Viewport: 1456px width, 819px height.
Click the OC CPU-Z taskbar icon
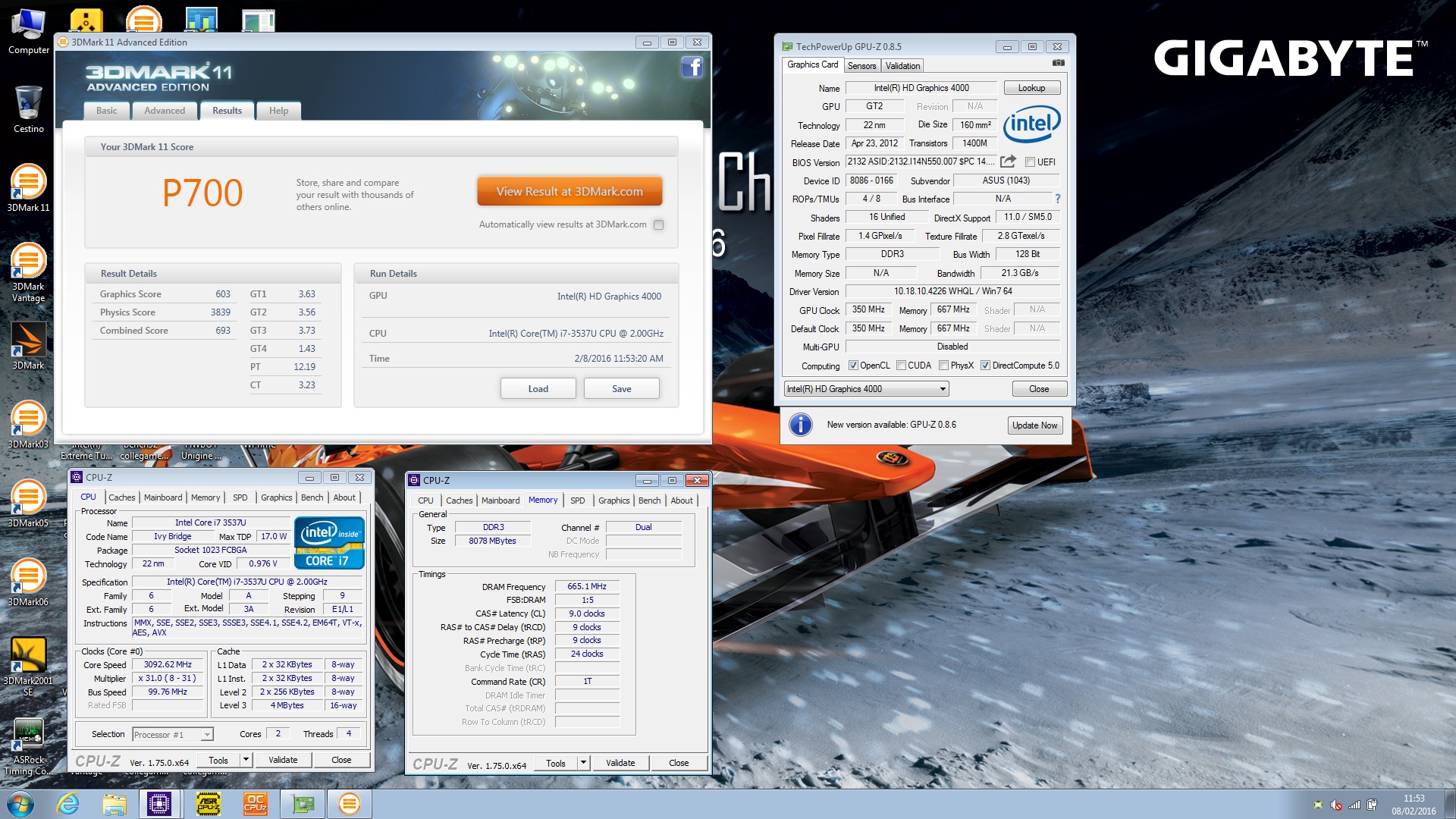pyautogui.click(x=256, y=804)
